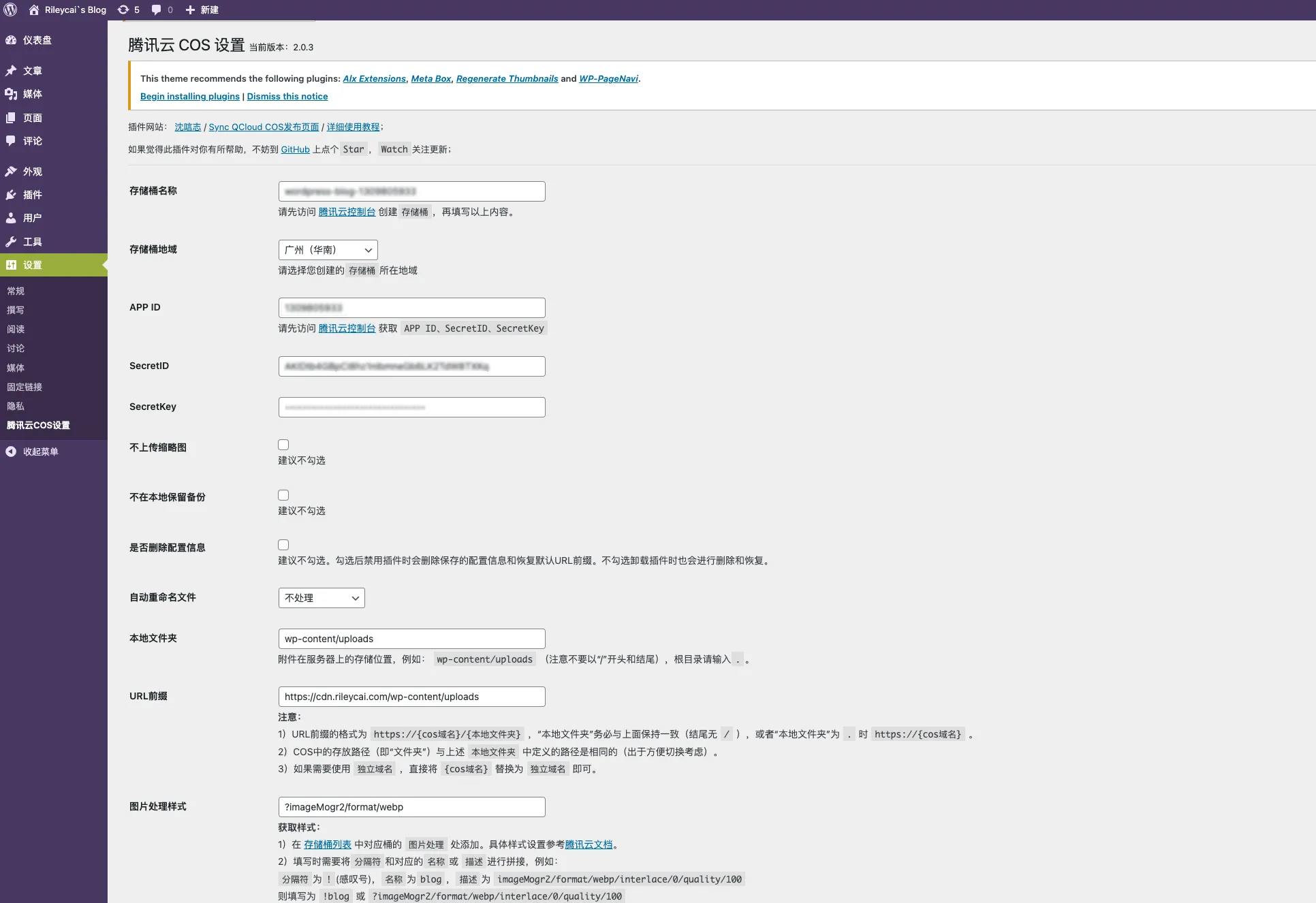The width and height of the screenshot is (1316, 903).
Task: Toggle the 不上传缩略图 checkbox
Action: [283, 445]
